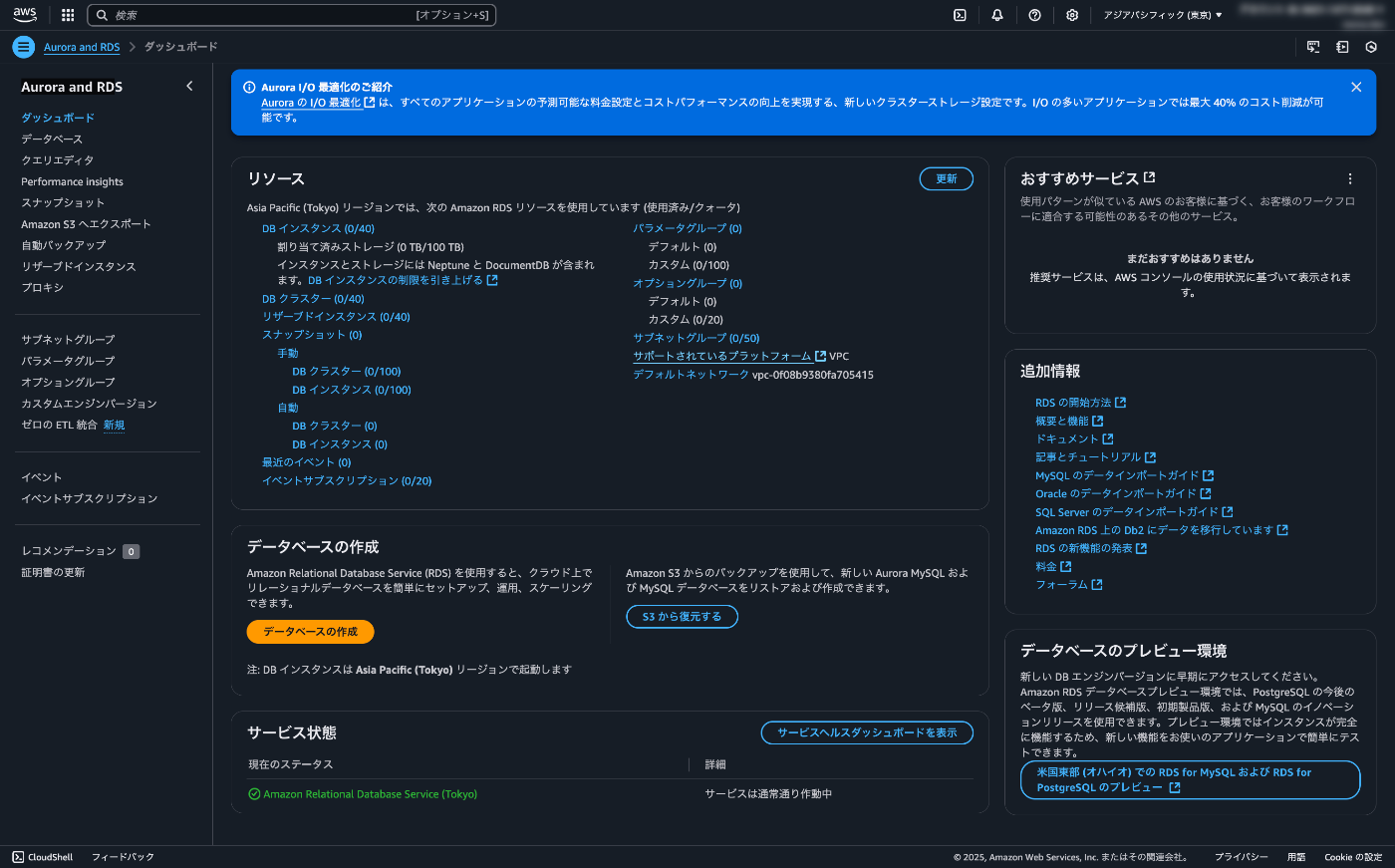Select ダッシュボード in sidebar

click(x=58, y=118)
